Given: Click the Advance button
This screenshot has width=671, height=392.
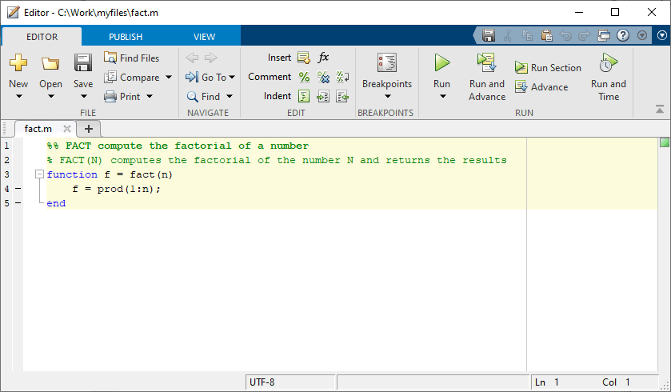Looking at the screenshot, I should [541, 87].
